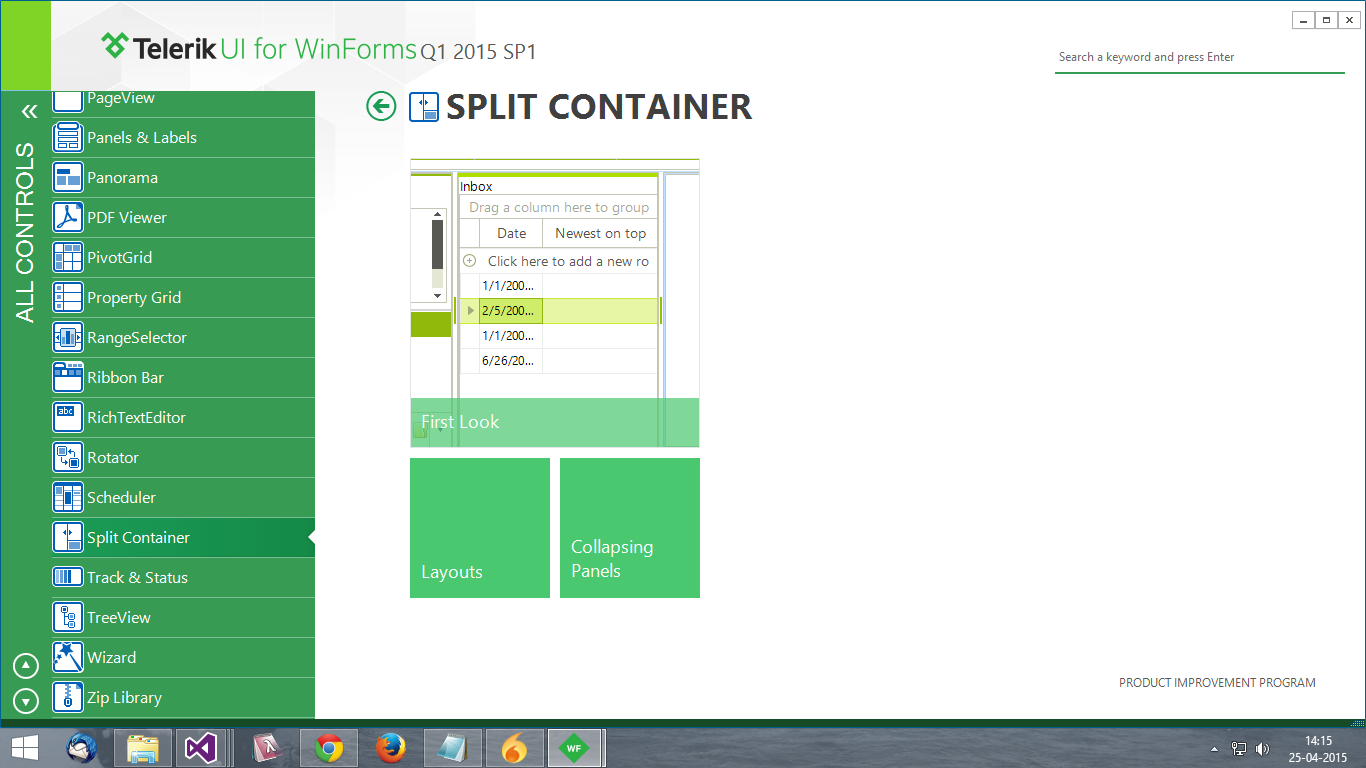Click the search keyword input field
The image size is (1366, 768).
coord(1200,57)
